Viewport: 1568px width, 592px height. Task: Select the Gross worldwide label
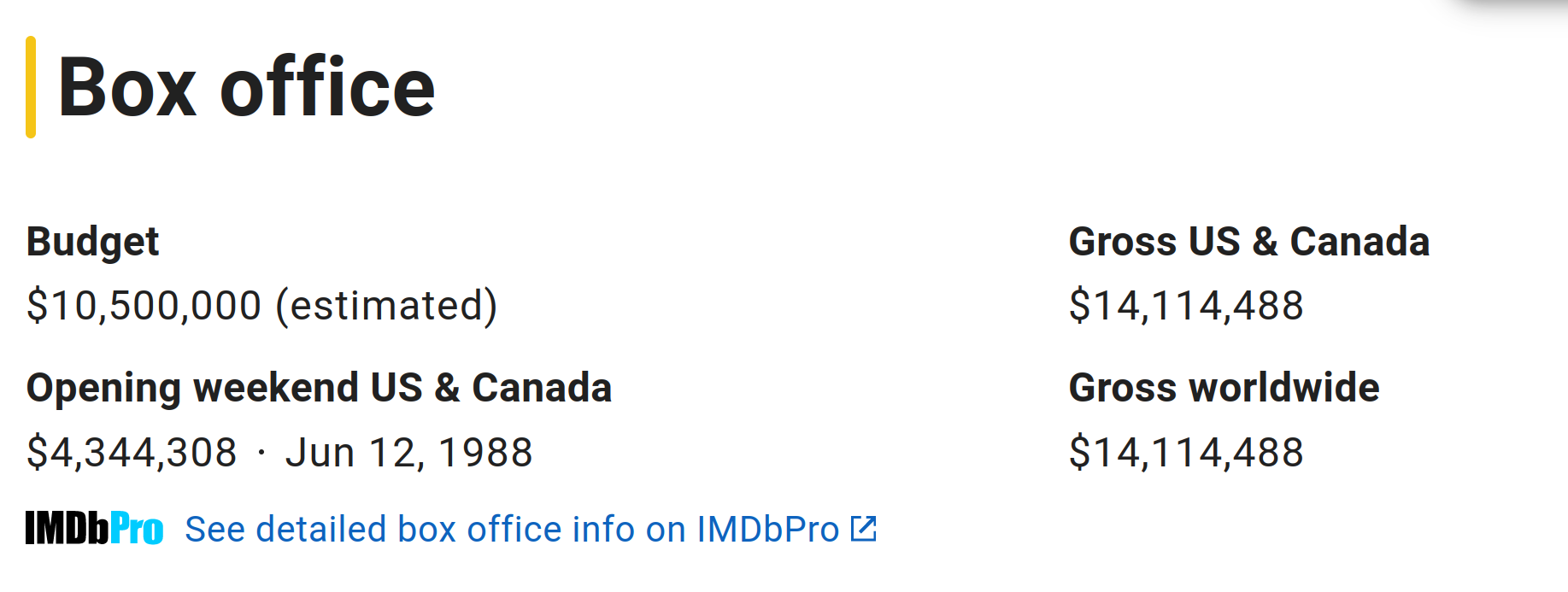pyautogui.click(x=1224, y=388)
